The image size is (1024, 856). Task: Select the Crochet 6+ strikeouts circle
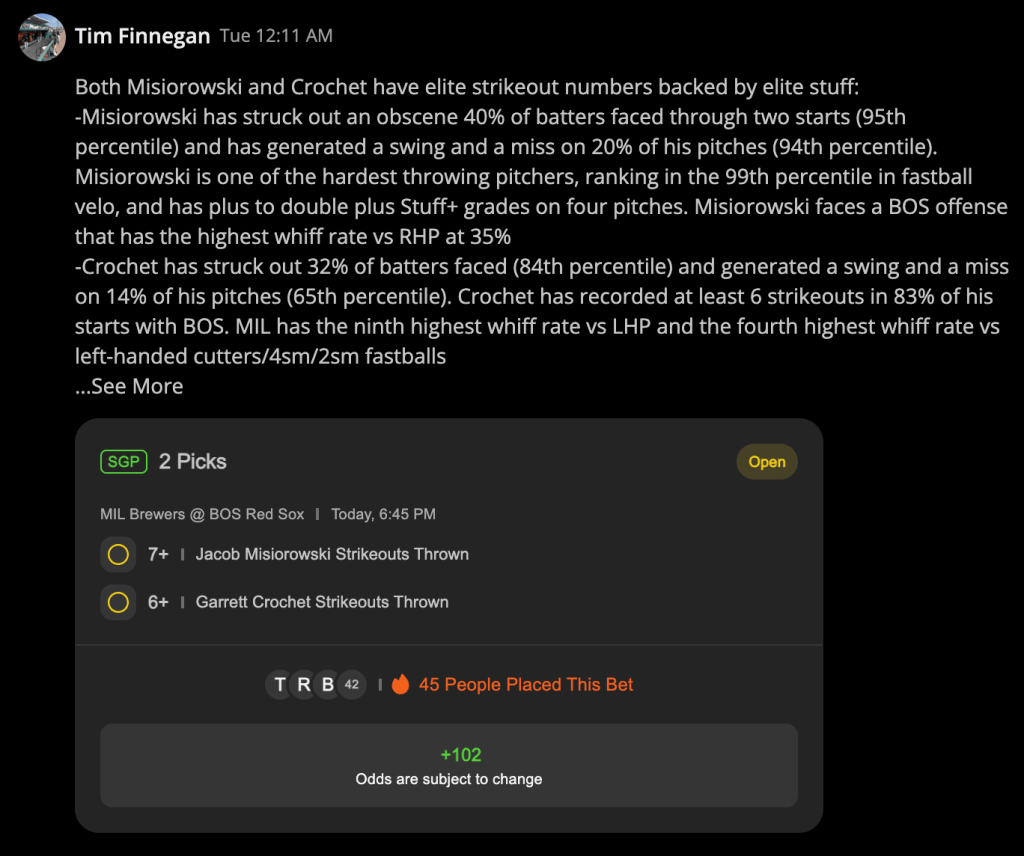[118, 602]
